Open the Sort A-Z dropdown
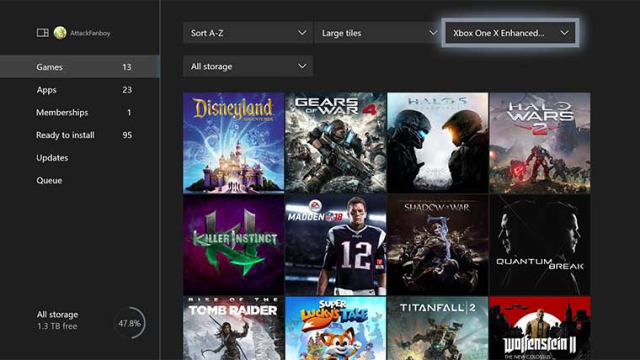640x360 pixels. [248, 33]
